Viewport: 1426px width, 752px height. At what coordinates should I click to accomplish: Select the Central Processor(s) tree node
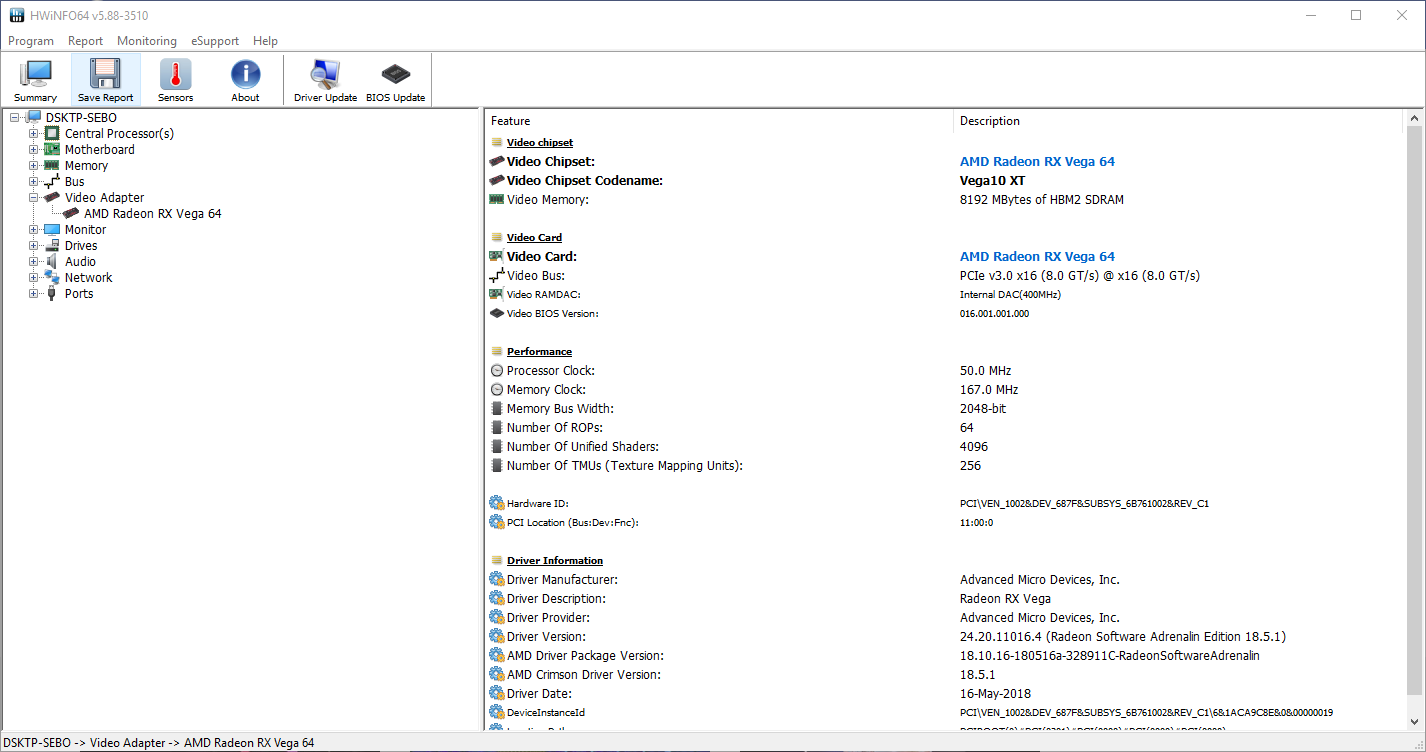pyautogui.click(x=119, y=134)
